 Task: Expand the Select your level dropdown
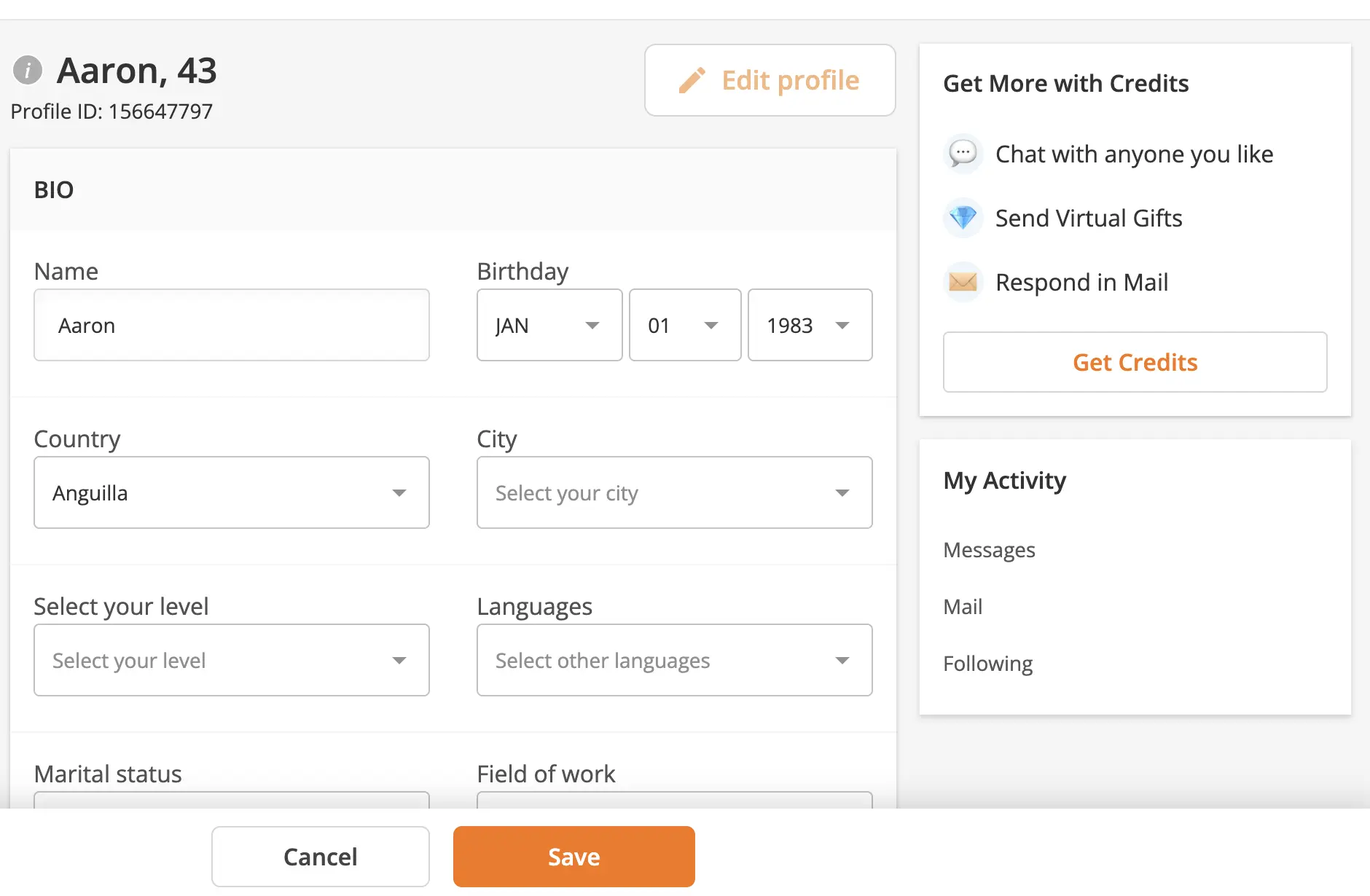pos(231,660)
